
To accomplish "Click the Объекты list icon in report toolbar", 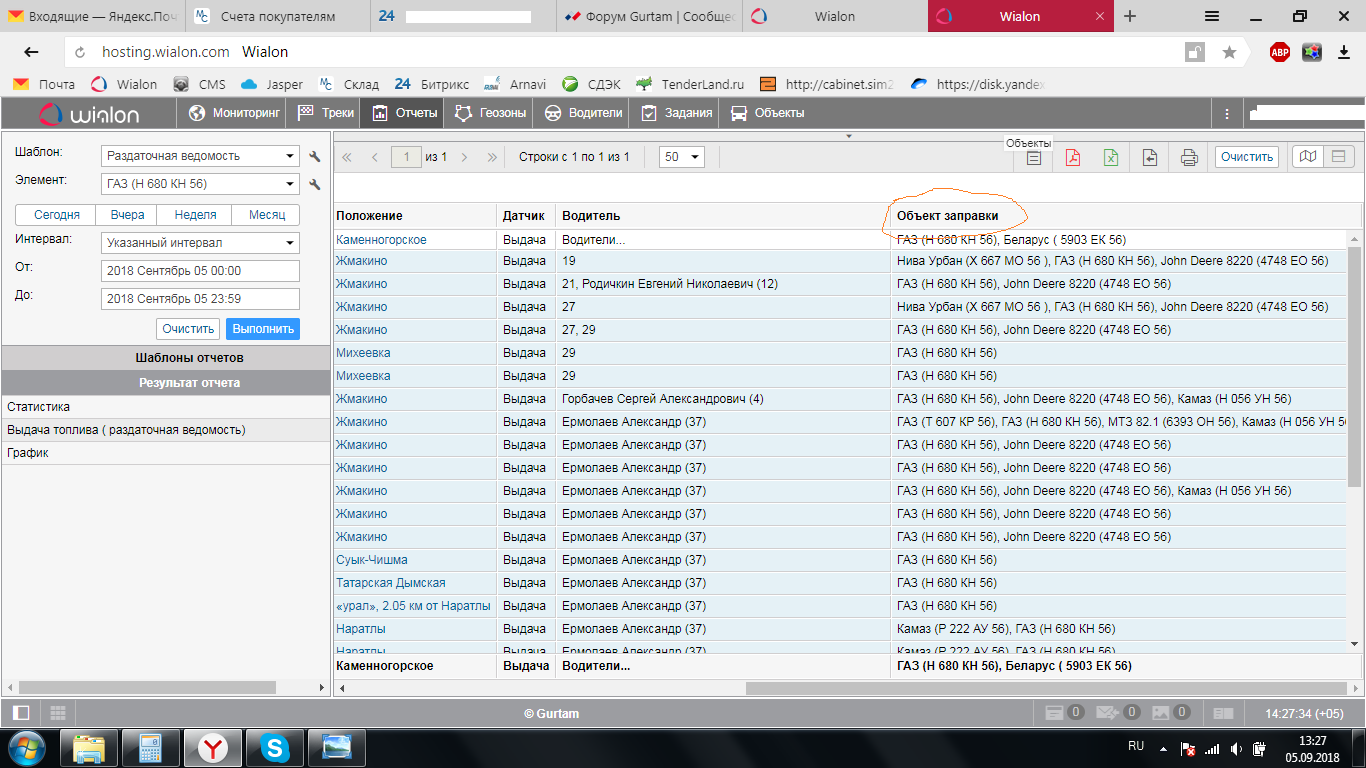I will pyautogui.click(x=1034, y=157).
